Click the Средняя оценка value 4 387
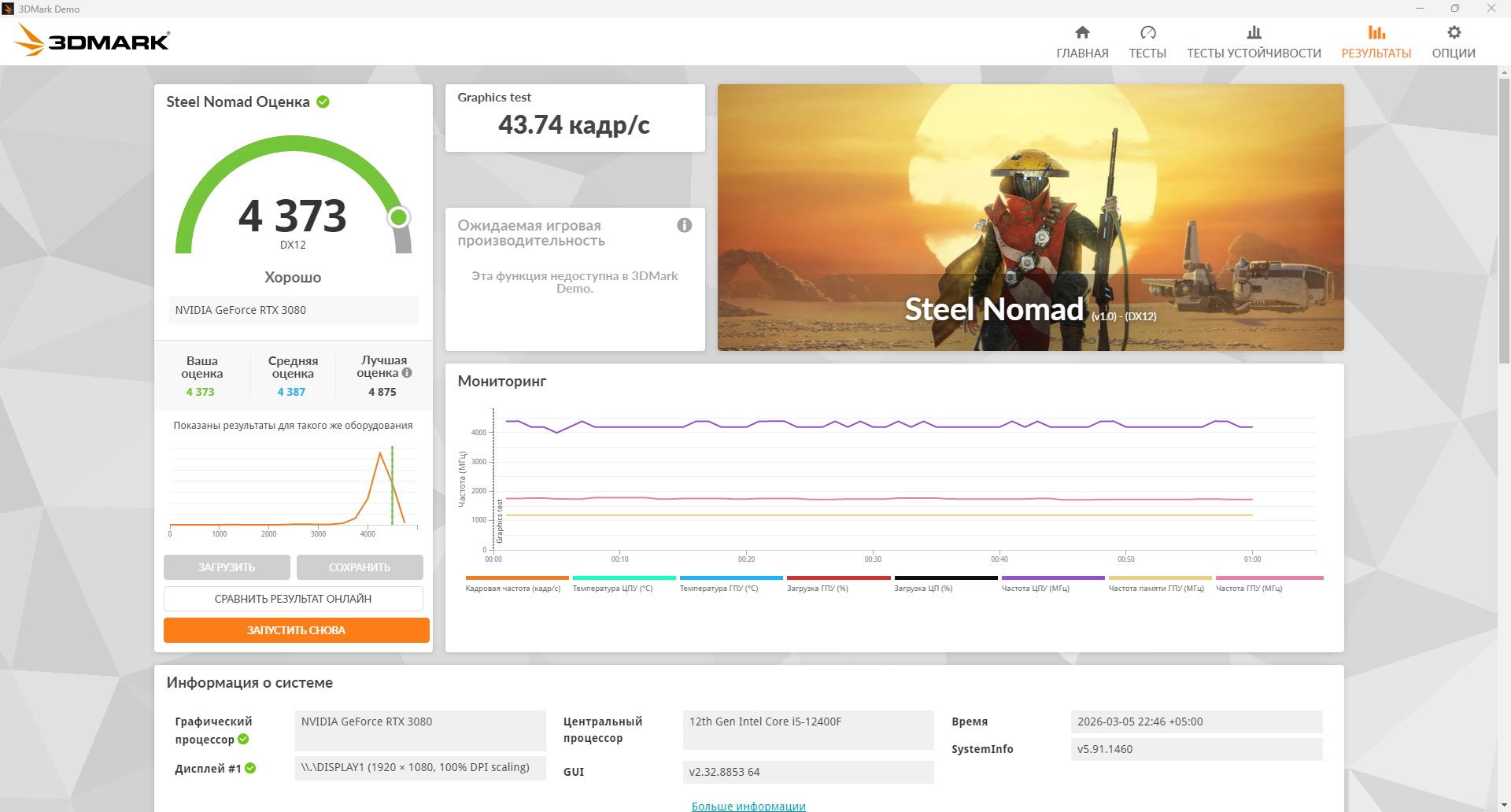This screenshot has width=1511, height=812. (x=291, y=392)
